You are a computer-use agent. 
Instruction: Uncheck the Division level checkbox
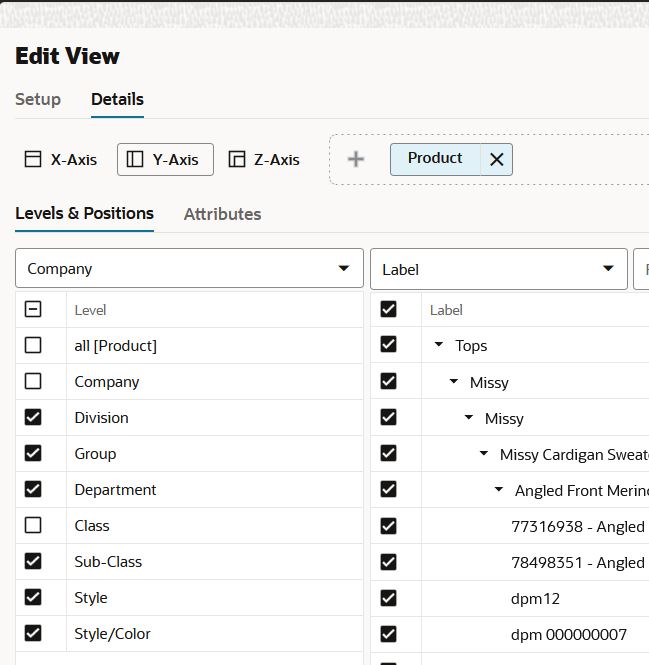(x=33, y=417)
